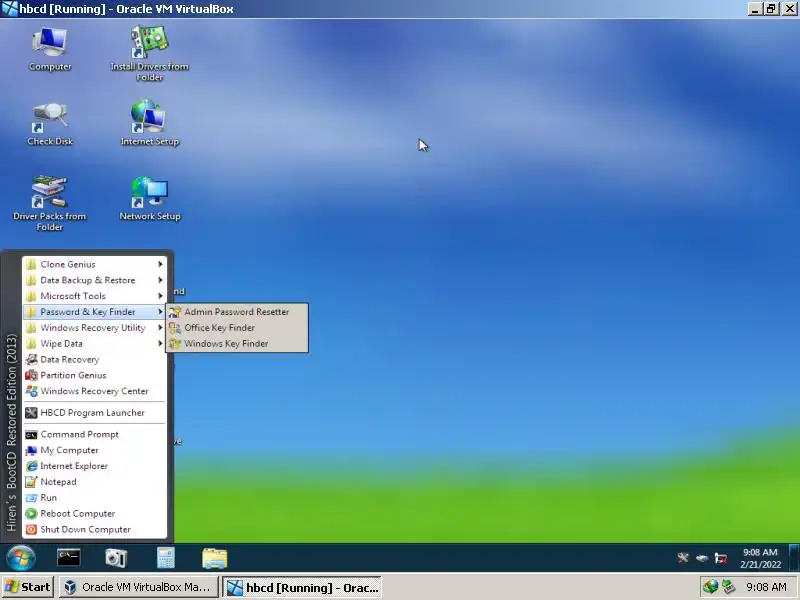Expand the Data Backup & Restore arrow
The width and height of the screenshot is (800, 600).
(160, 280)
